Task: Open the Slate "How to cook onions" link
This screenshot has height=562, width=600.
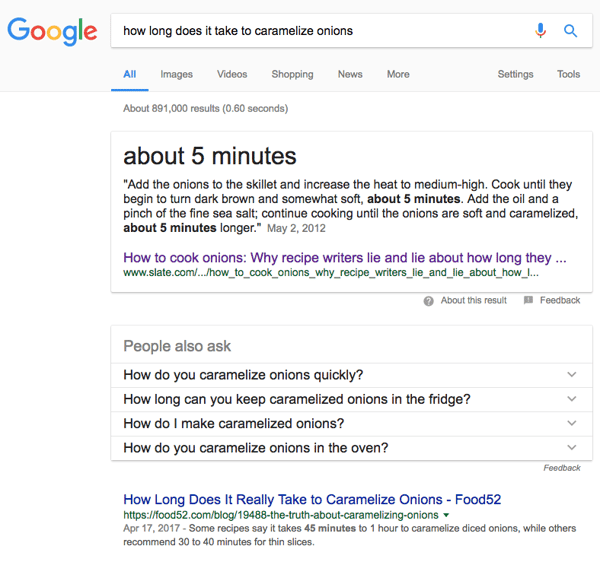Action: 345,256
